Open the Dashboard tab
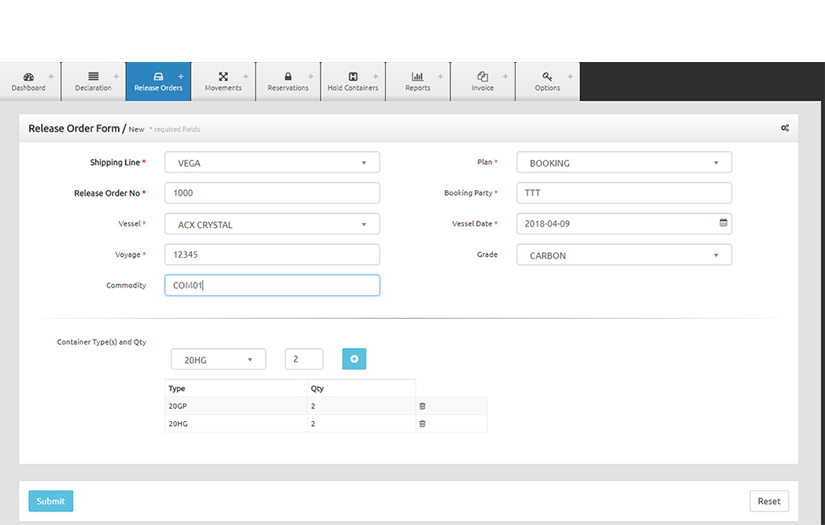This screenshot has width=825, height=525. tap(28, 82)
